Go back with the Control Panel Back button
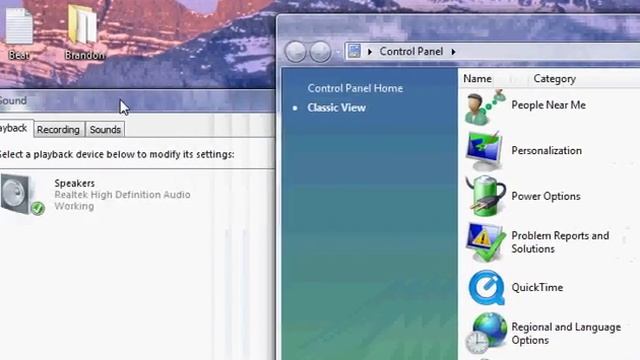640x360 pixels. (x=296, y=51)
